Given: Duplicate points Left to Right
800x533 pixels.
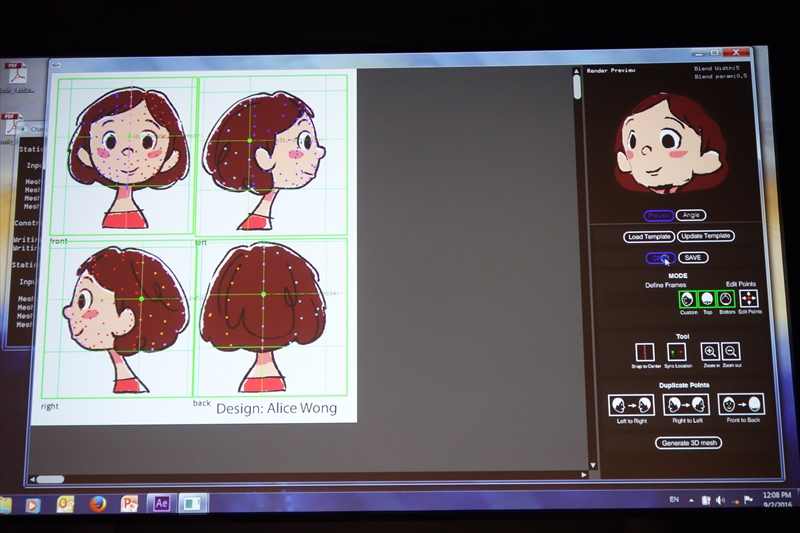Looking at the screenshot, I should [x=631, y=405].
